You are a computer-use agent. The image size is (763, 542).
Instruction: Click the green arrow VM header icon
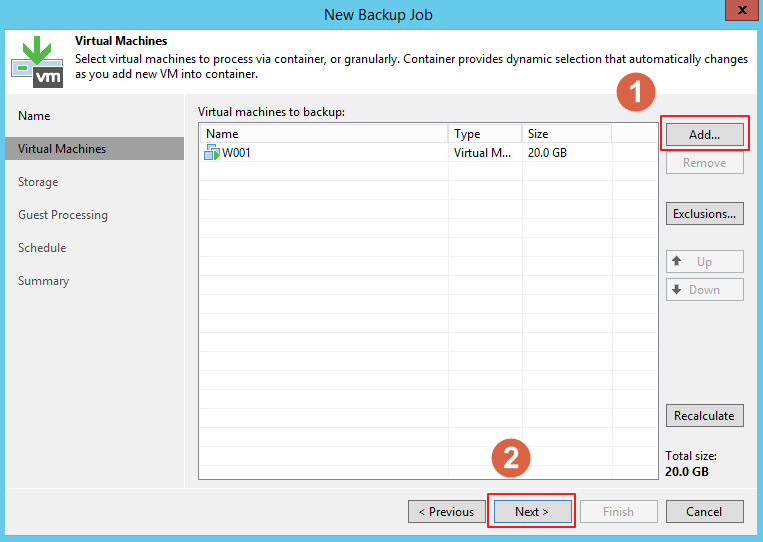(x=36, y=61)
